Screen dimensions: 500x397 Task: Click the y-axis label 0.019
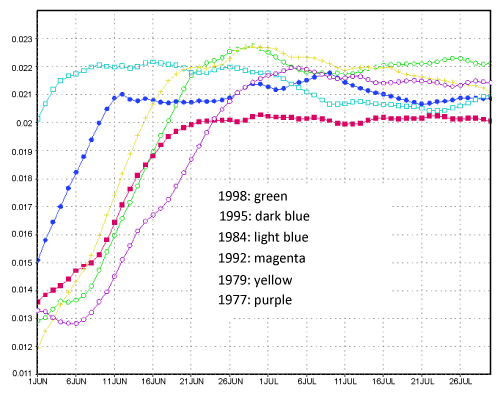pyautogui.click(x=22, y=152)
